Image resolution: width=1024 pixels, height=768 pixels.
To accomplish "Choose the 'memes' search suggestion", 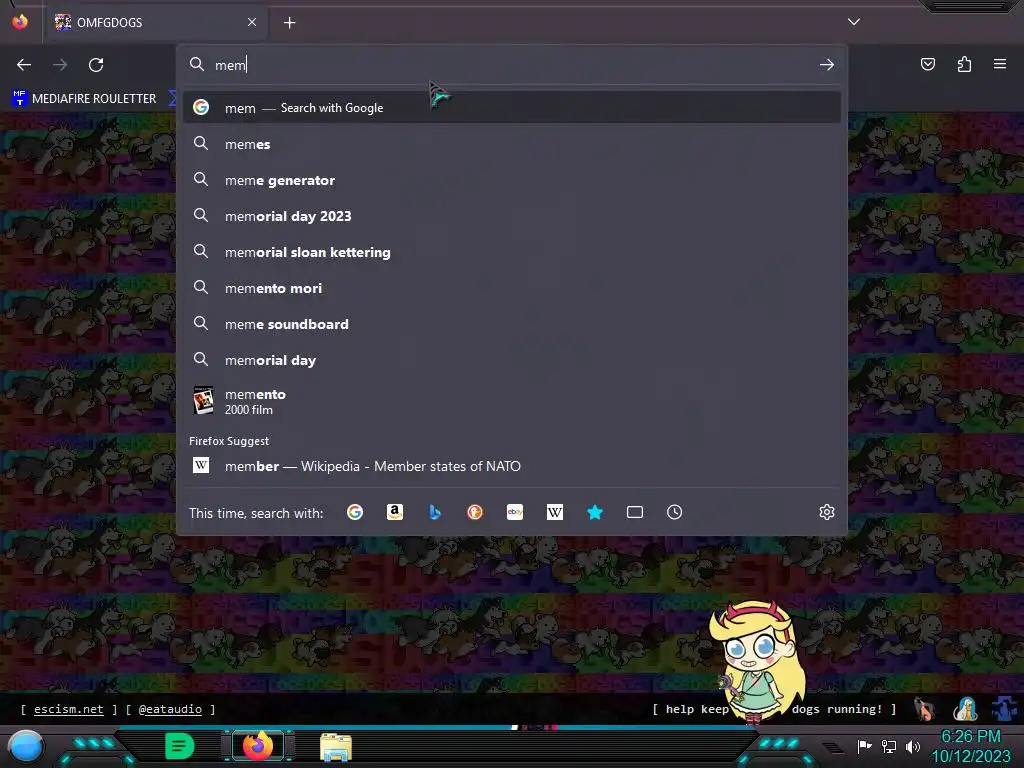I will 512,144.
